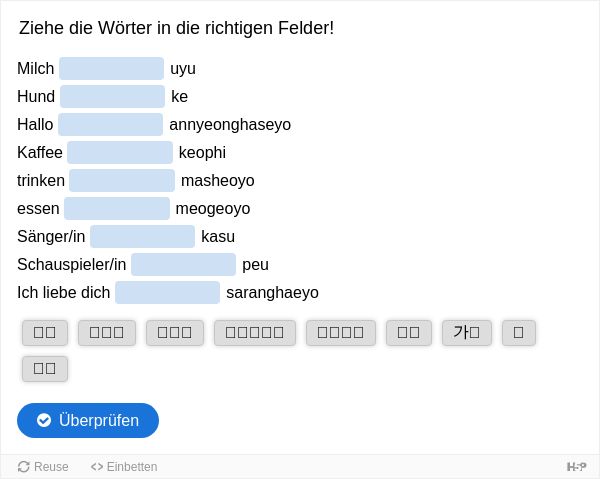Select the drop field next to Kaffee
Viewport: 600px width, 479px height.
pos(120,152)
